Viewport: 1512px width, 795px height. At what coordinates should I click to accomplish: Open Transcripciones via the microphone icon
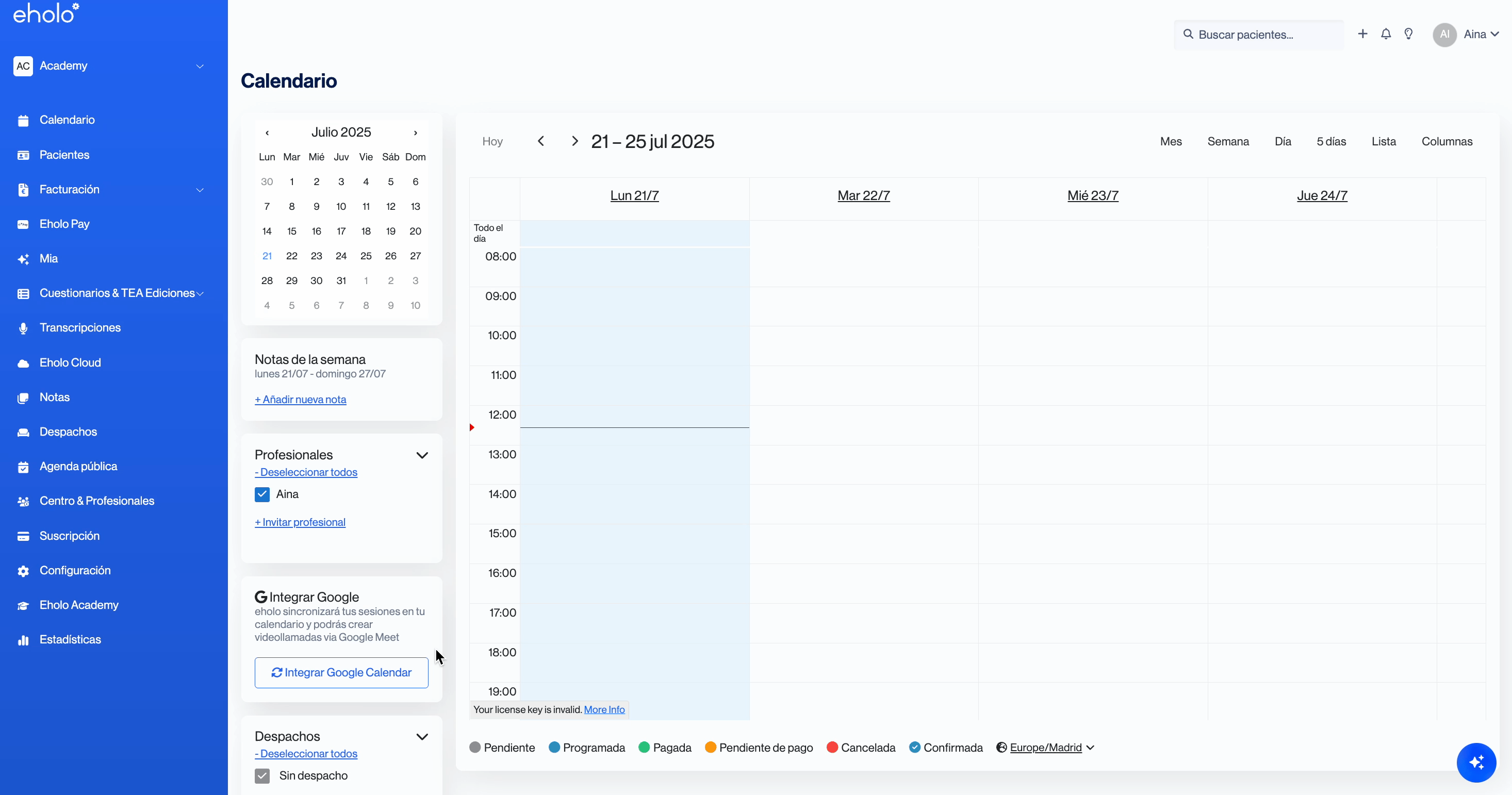click(24, 328)
